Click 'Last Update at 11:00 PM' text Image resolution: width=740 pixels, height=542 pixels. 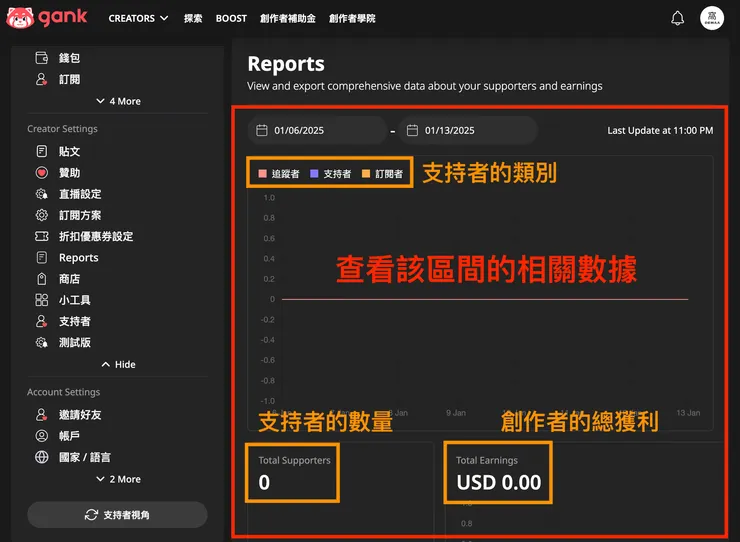click(x=660, y=130)
